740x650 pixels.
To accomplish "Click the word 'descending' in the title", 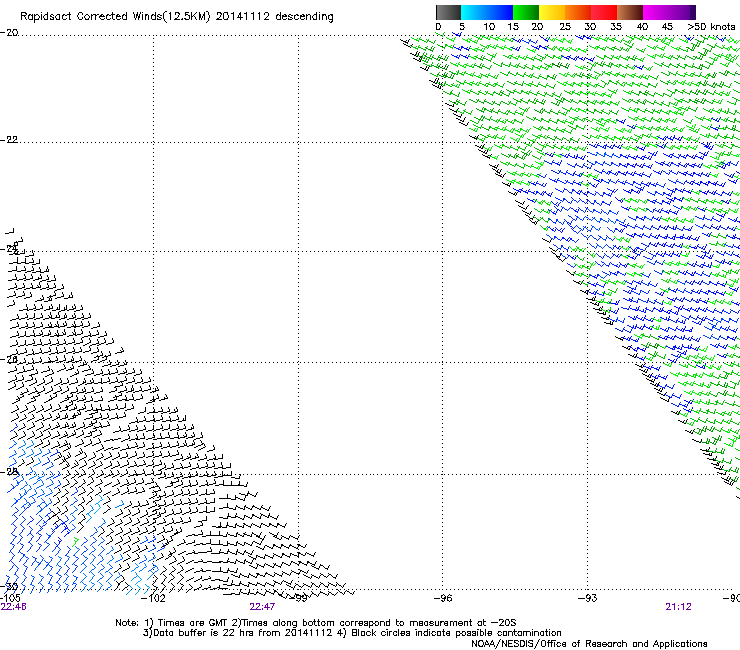I will (304, 17).
